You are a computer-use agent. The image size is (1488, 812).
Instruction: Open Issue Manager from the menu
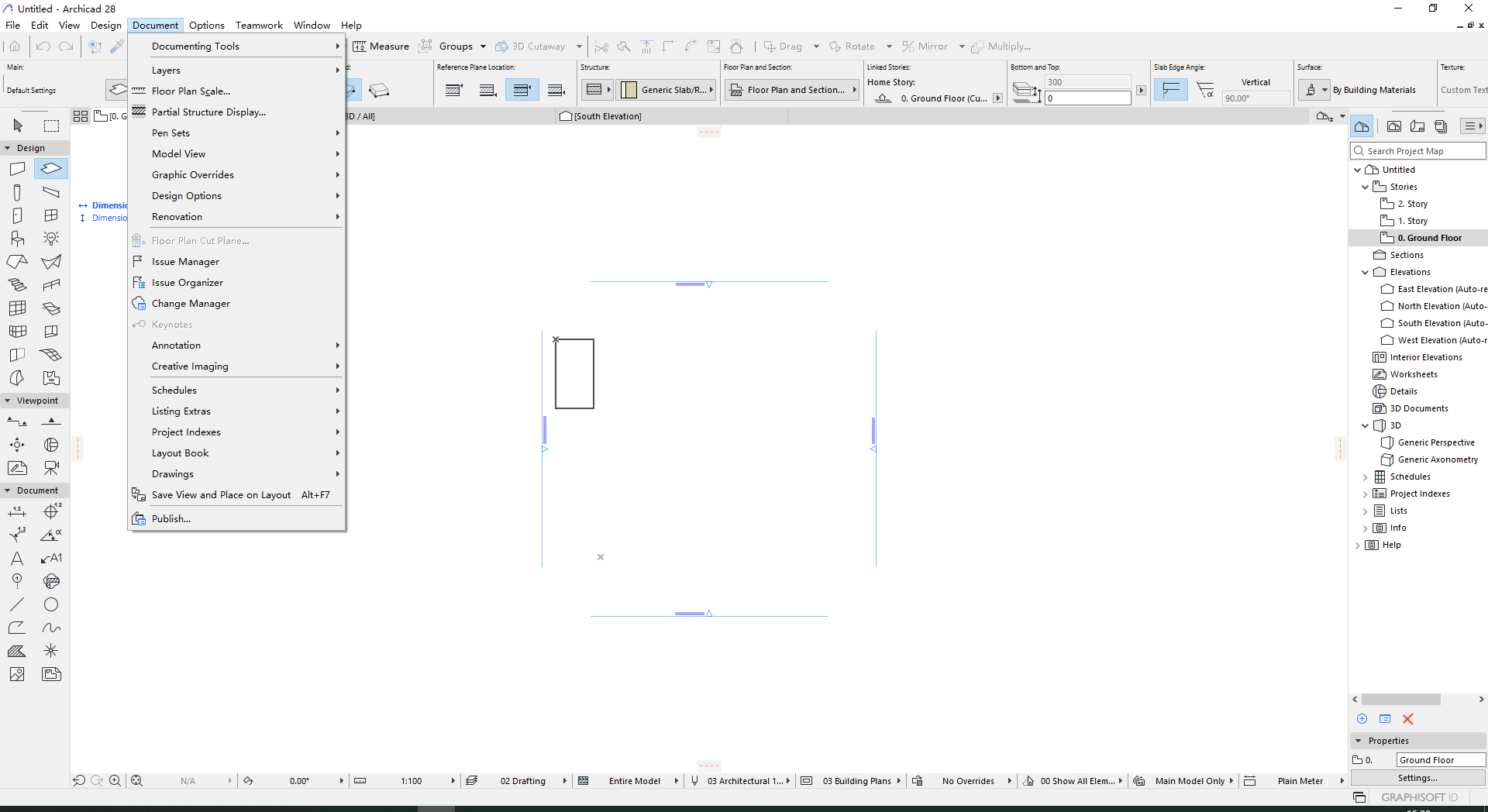click(x=185, y=262)
